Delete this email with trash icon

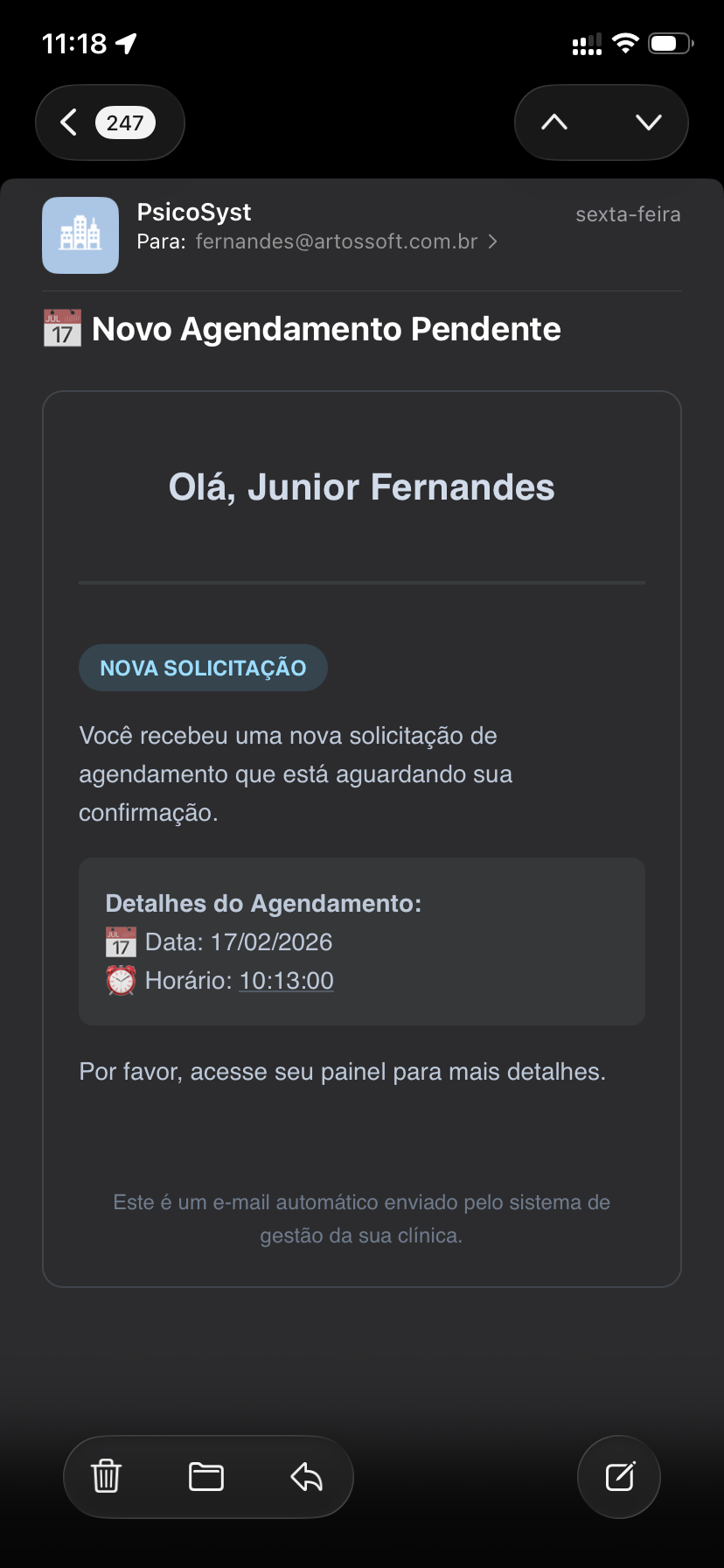[x=107, y=1477]
